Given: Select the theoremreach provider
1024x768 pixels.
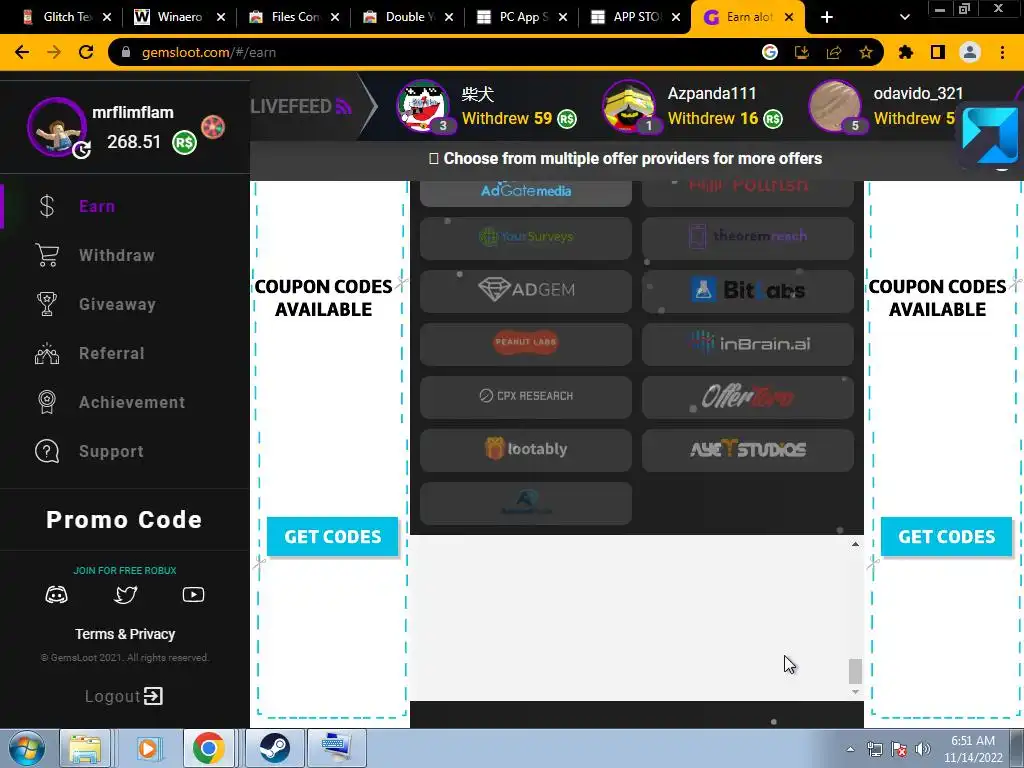Looking at the screenshot, I should coord(748,238).
